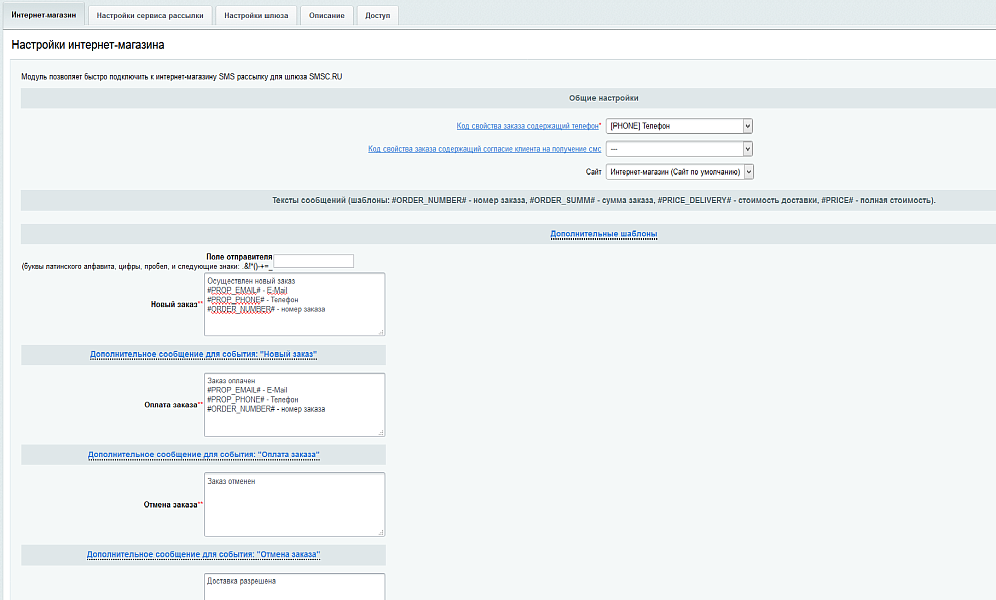Click the SMS consent property code link
Image resolution: width=996 pixels, height=600 pixels.
pos(484,149)
